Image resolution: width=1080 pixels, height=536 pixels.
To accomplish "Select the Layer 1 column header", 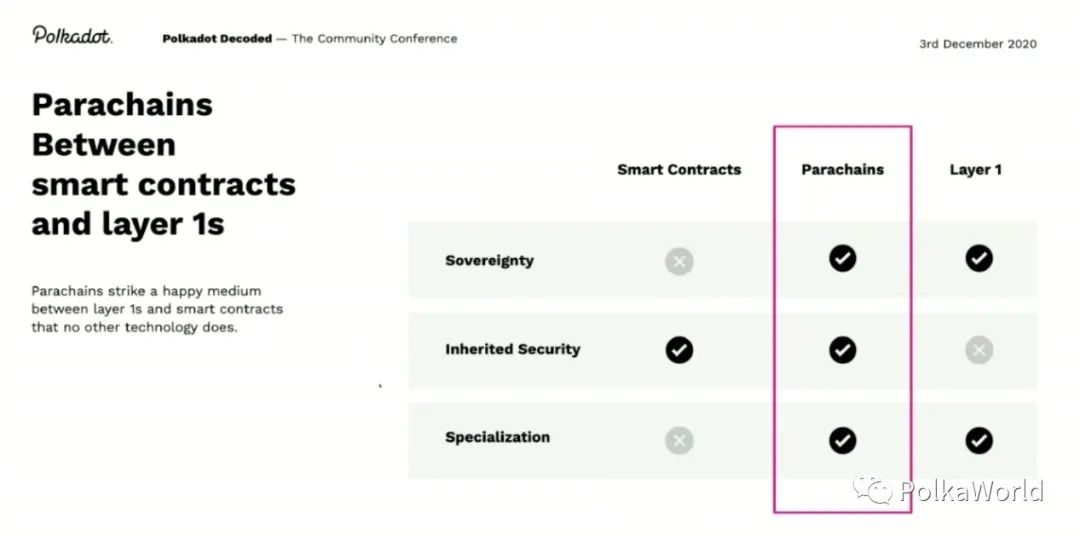I will click(975, 170).
